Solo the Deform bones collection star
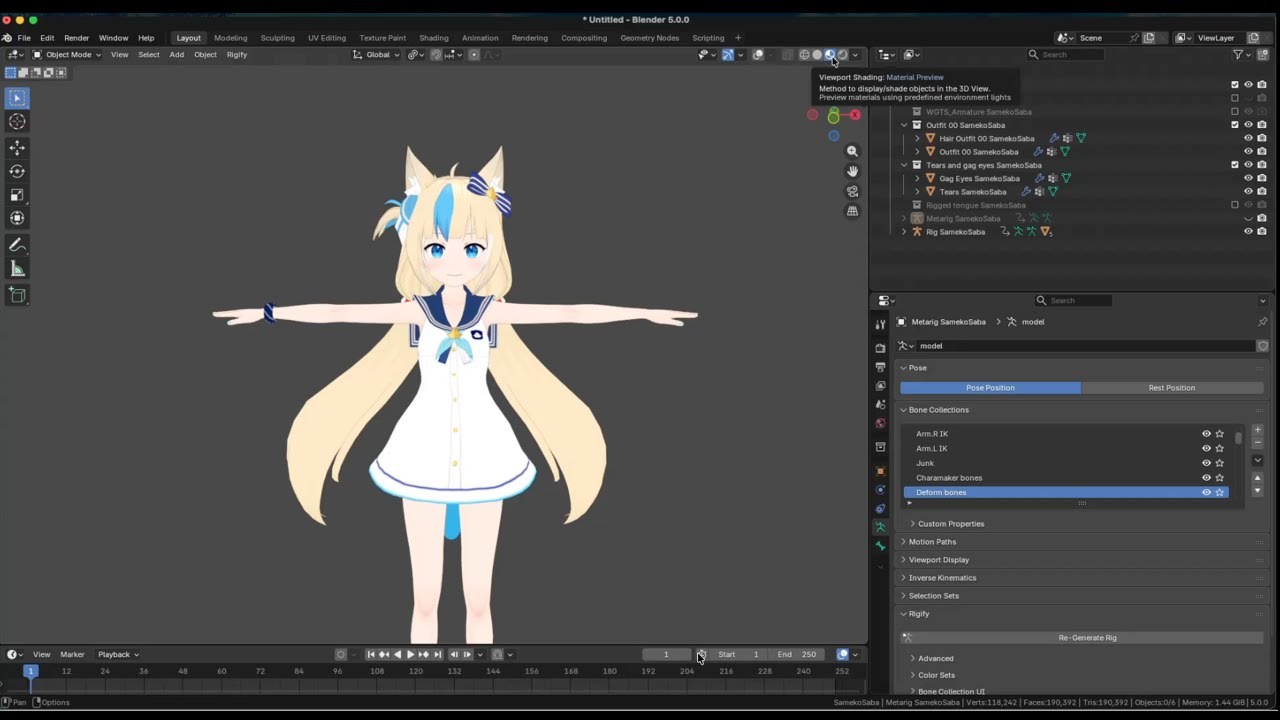Viewport: 1280px width, 720px height. tap(1220, 492)
